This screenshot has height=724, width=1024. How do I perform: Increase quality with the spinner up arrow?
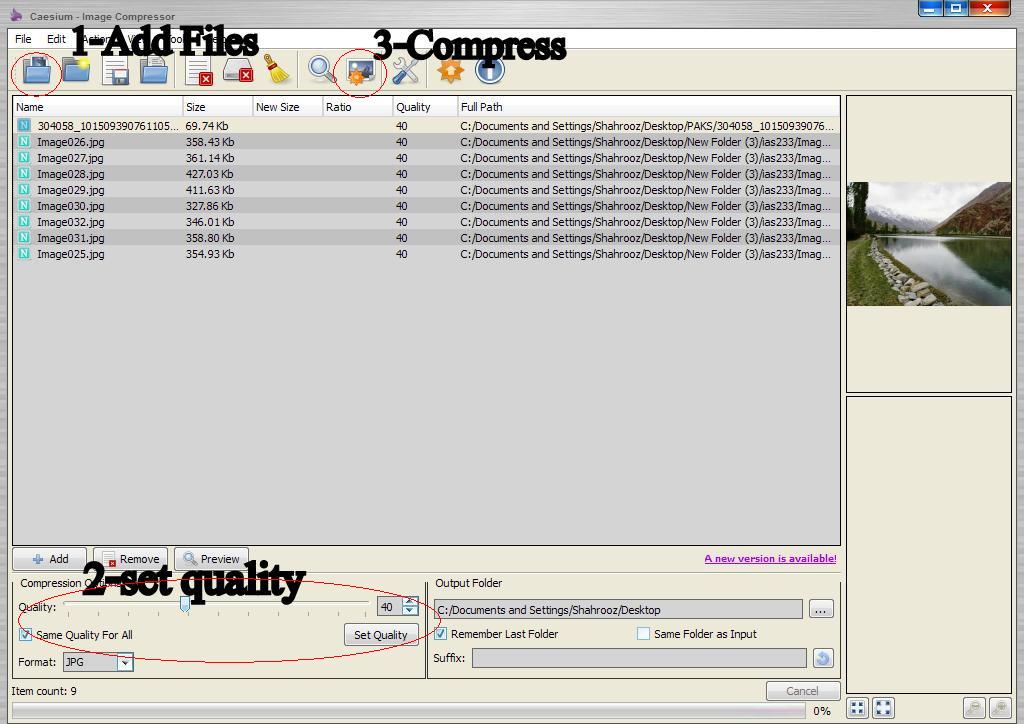pyautogui.click(x=410, y=602)
